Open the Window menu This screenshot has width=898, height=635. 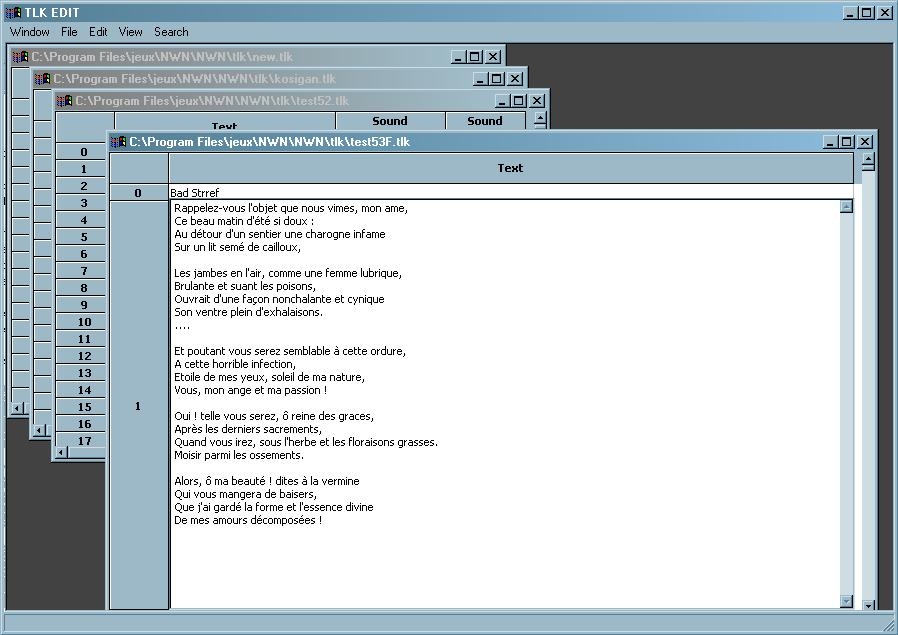pyautogui.click(x=29, y=32)
